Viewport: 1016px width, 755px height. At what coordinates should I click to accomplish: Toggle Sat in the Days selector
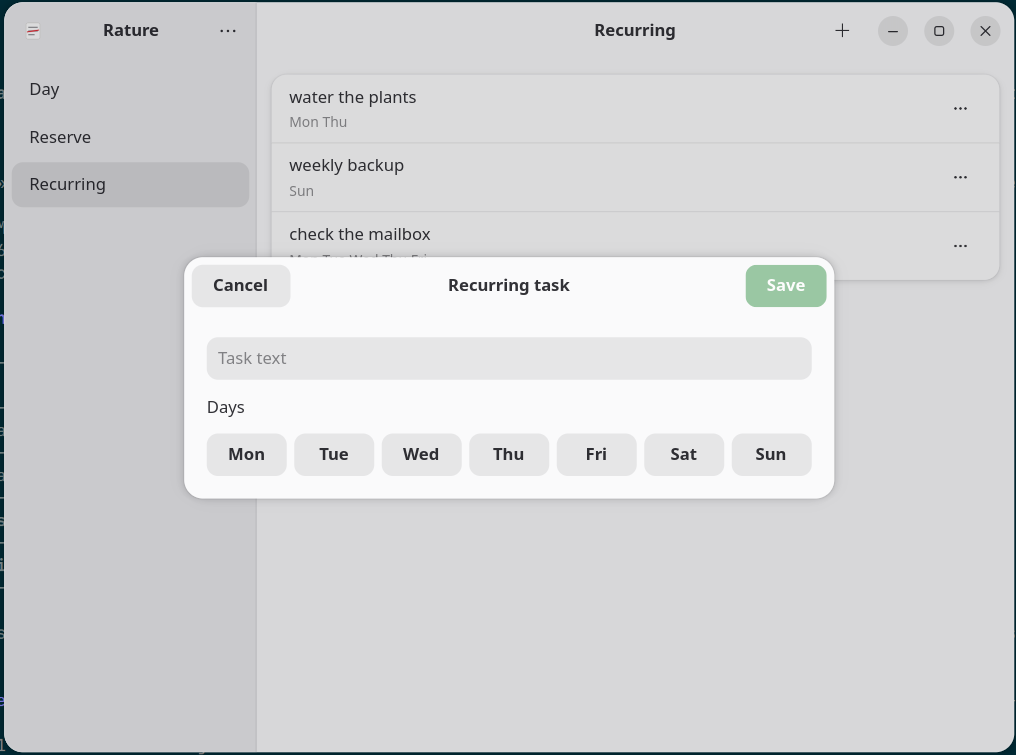pos(684,454)
